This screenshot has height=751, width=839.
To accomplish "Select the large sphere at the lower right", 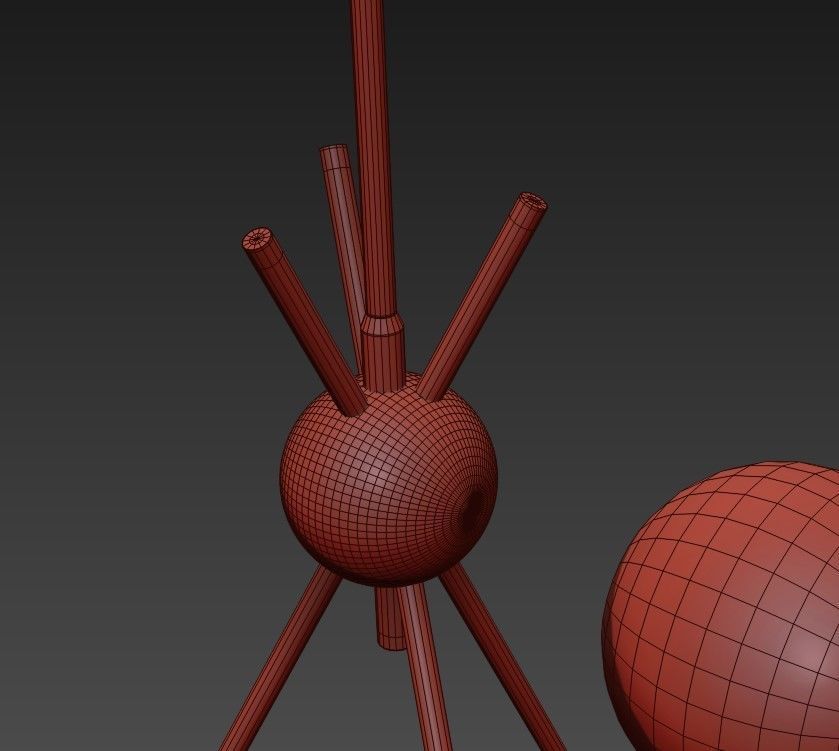I will pyautogui.click(x=722, y=607).
